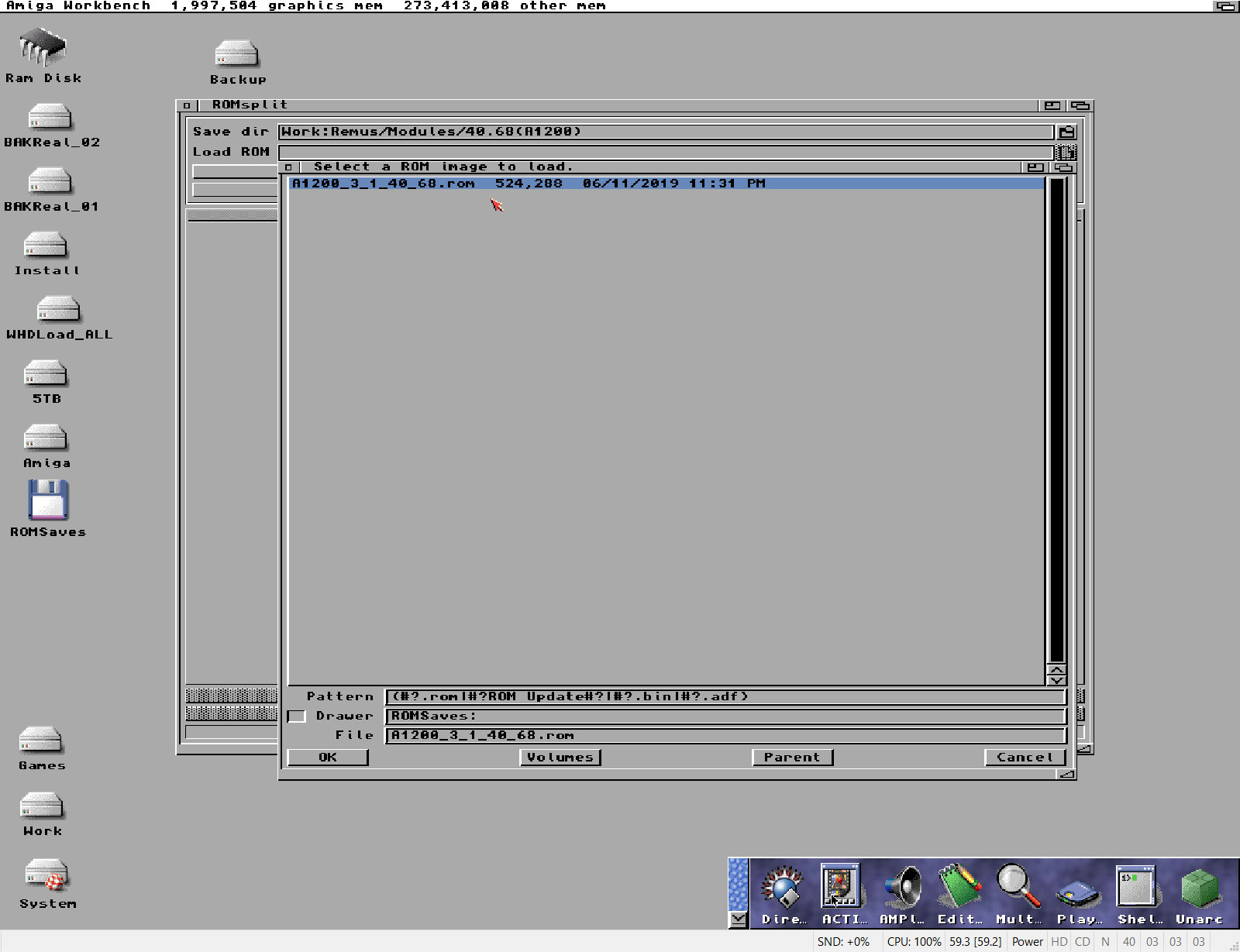The image size is (1240, 952).
Task: Click the file list scrollbar up arrow
Action: coord(1056,670)
